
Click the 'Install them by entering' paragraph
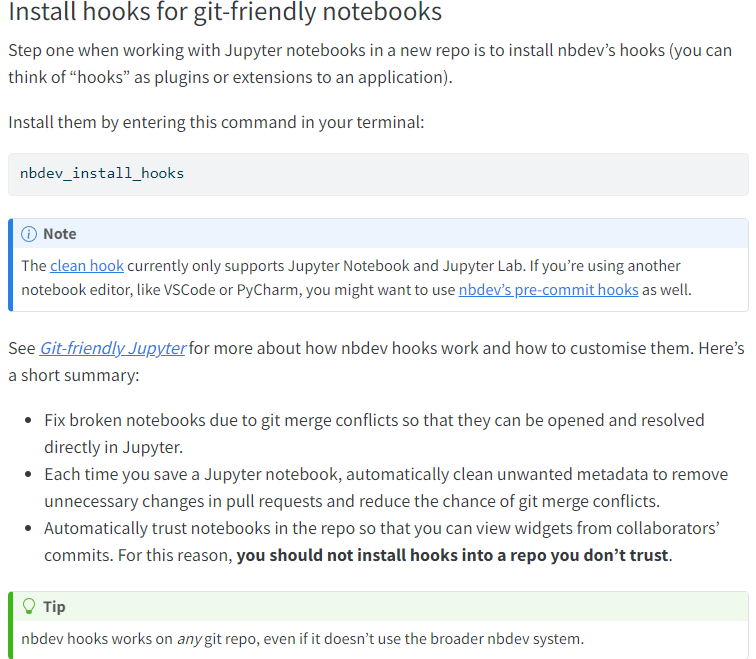click(216, 122)
